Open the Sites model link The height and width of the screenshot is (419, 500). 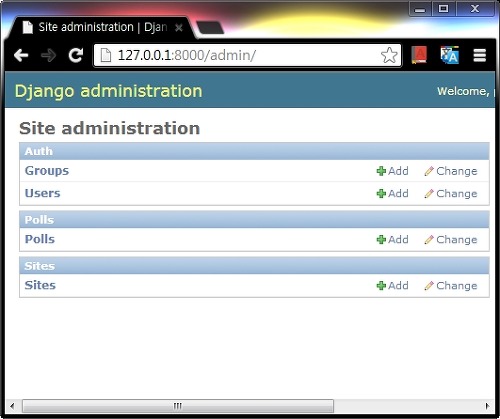[x=40, y=285]
